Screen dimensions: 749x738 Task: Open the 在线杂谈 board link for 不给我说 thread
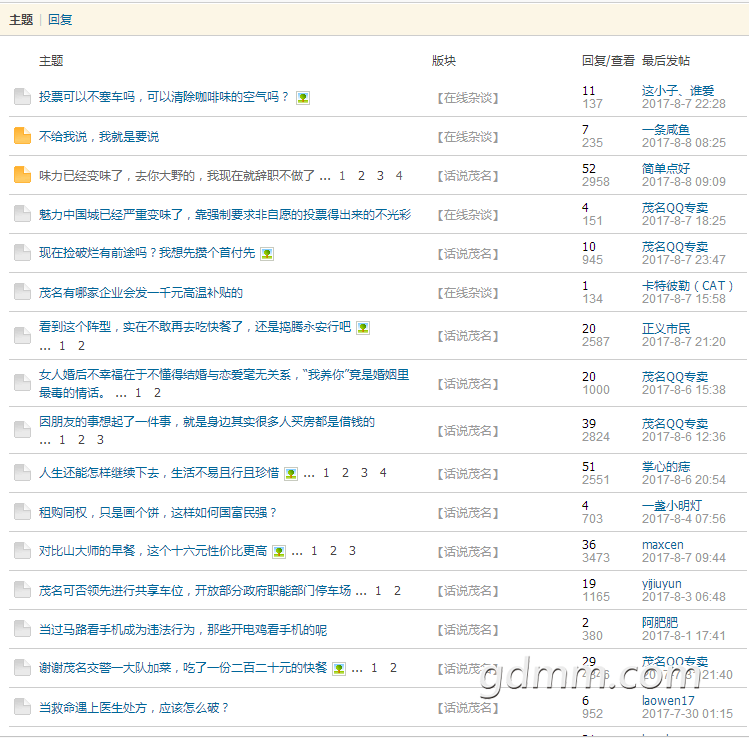coord(467,137)
